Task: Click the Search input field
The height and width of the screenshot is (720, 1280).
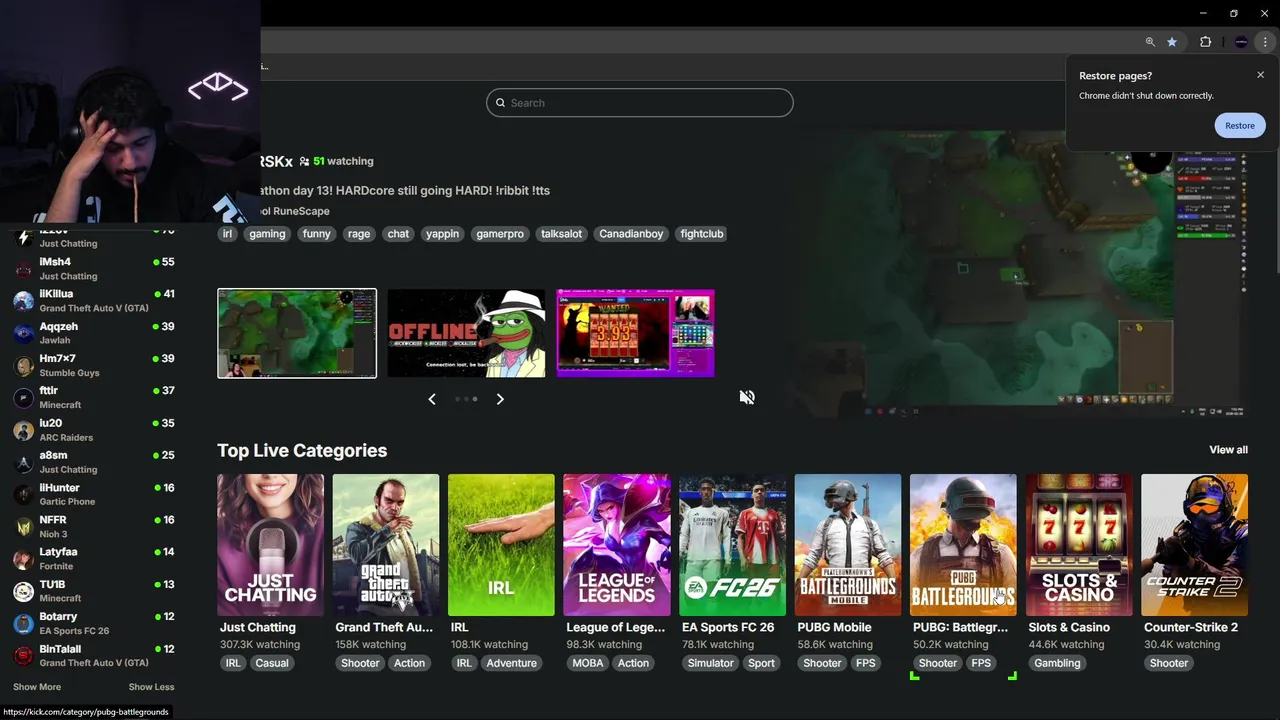Action: pos(640,103)
